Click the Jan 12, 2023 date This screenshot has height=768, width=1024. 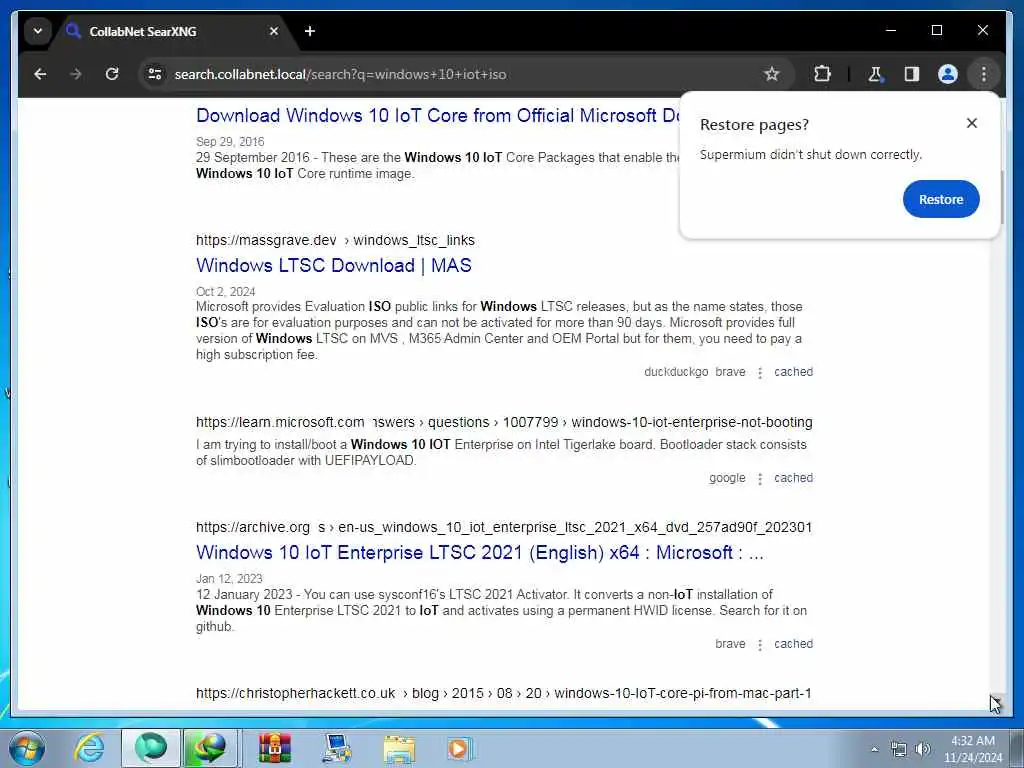tap(229, 579)
